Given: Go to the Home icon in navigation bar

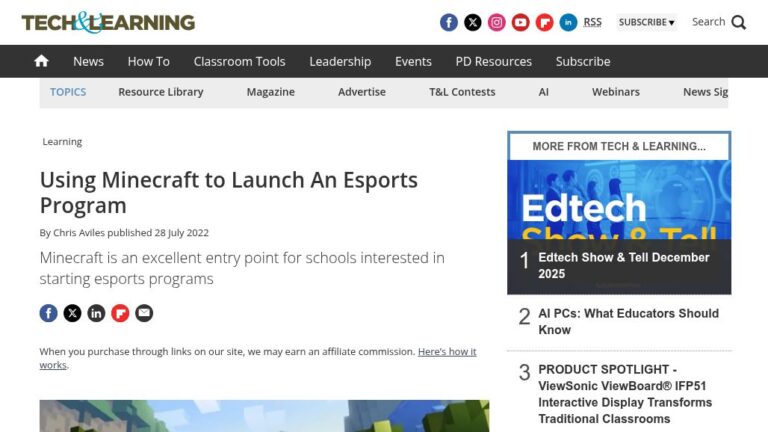Looking at the screenshot, I should (x=42, y=61).
